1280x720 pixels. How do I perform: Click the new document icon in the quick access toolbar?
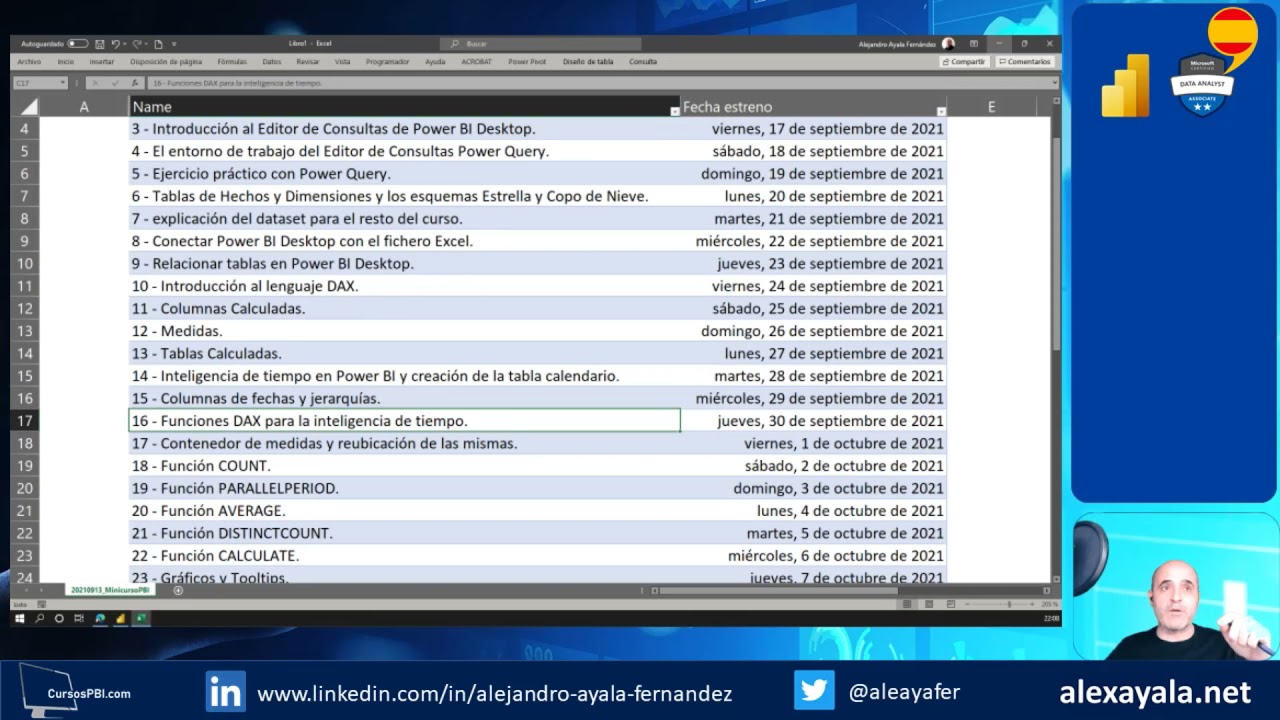pyautogui.click(x=158, y=44)
